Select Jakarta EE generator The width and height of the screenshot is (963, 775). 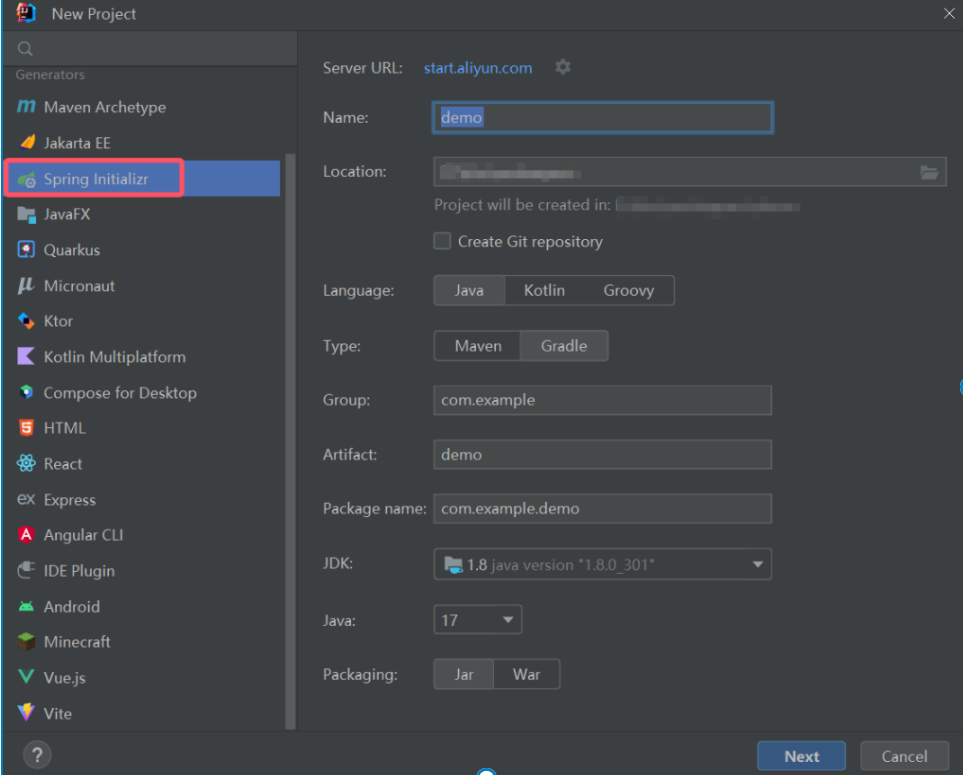pos(142,142)
